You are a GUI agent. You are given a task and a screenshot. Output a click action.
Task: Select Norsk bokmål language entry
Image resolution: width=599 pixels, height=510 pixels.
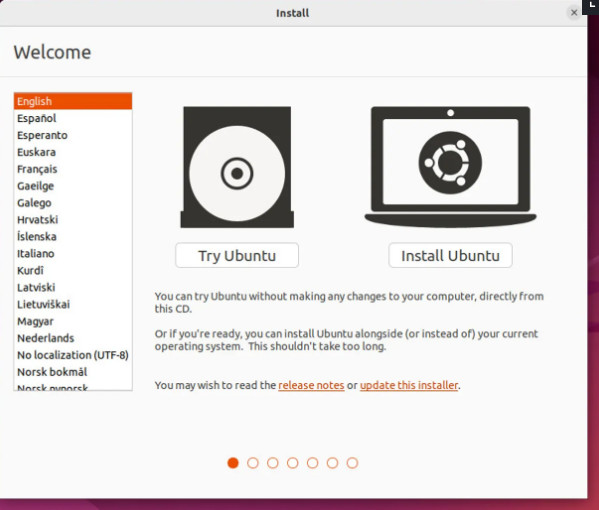click(73, 372)
